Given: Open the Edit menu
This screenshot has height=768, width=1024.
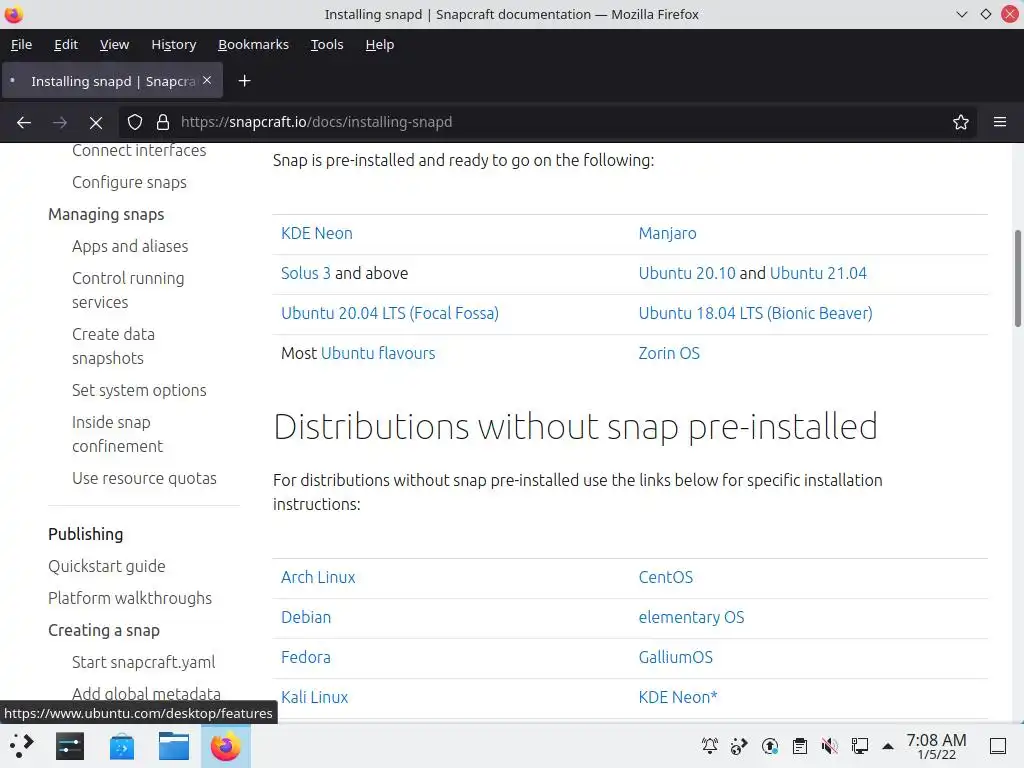Looking at the screenshot, I should [x=66, y=44].
